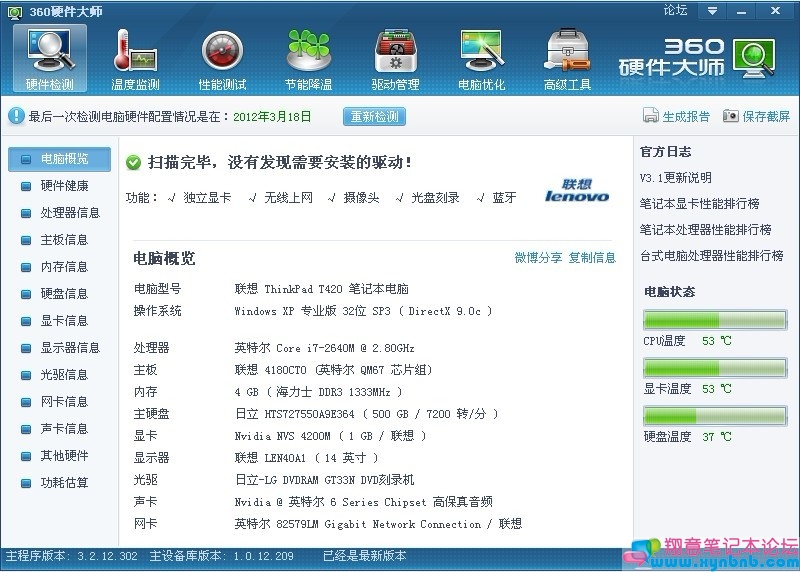This screenshot has height=572, width=800.
Task: Click 保存截屏 to save screenshot
Action: [766, 116]
